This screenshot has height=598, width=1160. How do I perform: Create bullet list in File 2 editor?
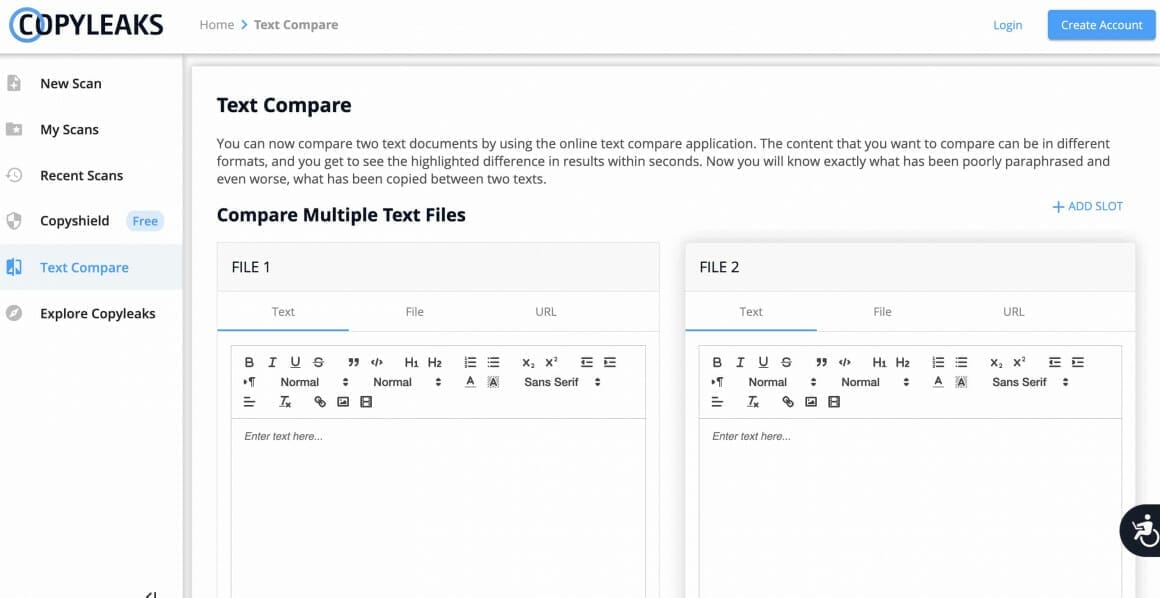point(961,362)
